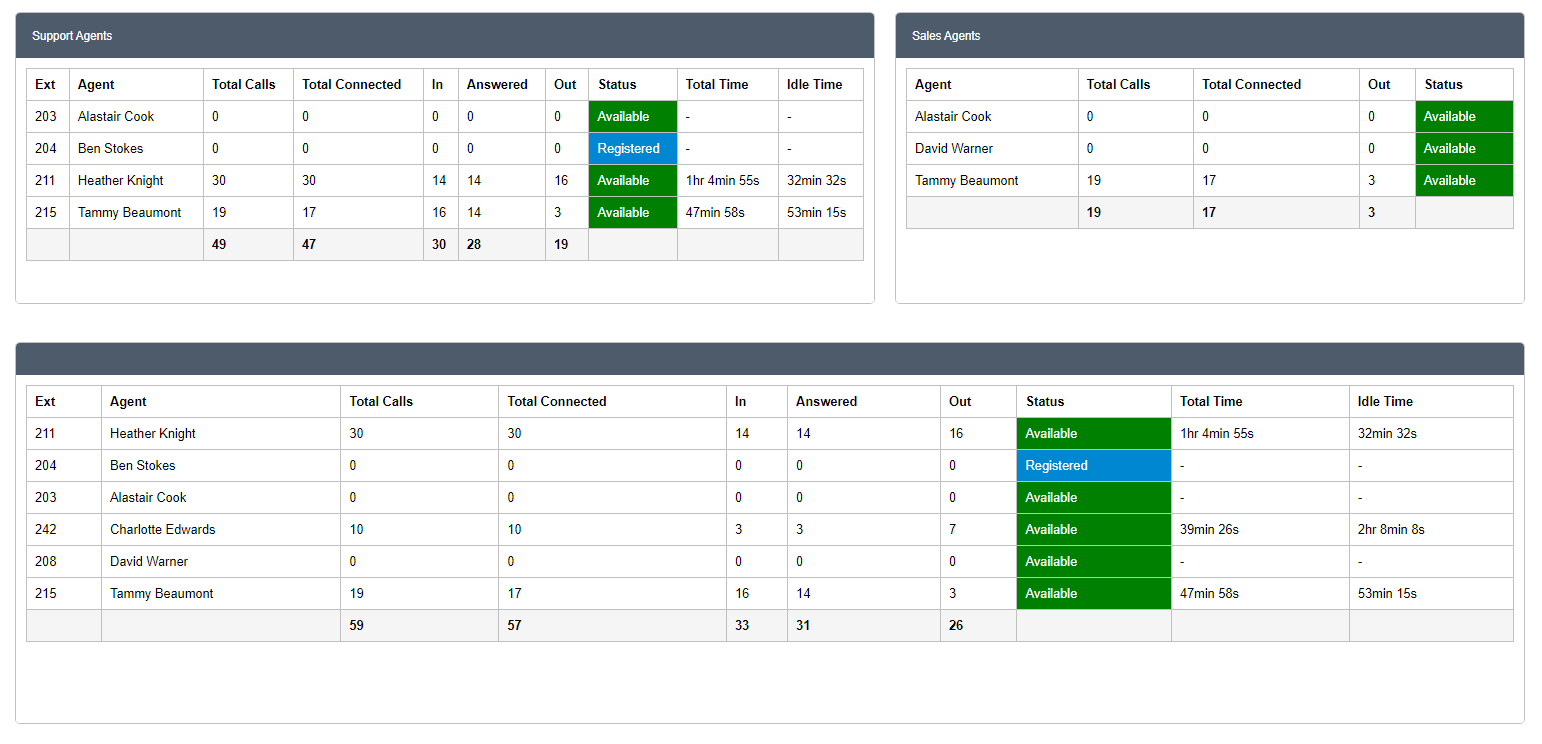Select Tammy Beaumont in the untitled bottom table

[x=162, y=594]
